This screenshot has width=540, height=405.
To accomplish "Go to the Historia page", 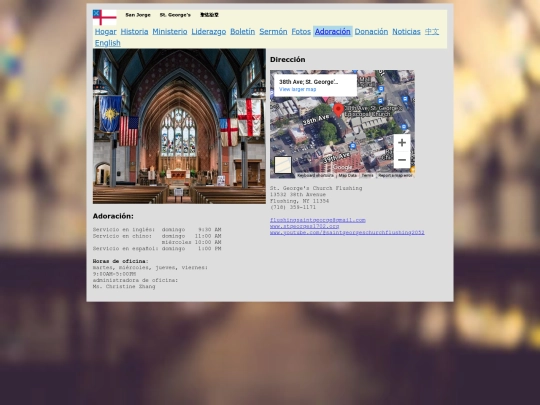I will 134,32.
